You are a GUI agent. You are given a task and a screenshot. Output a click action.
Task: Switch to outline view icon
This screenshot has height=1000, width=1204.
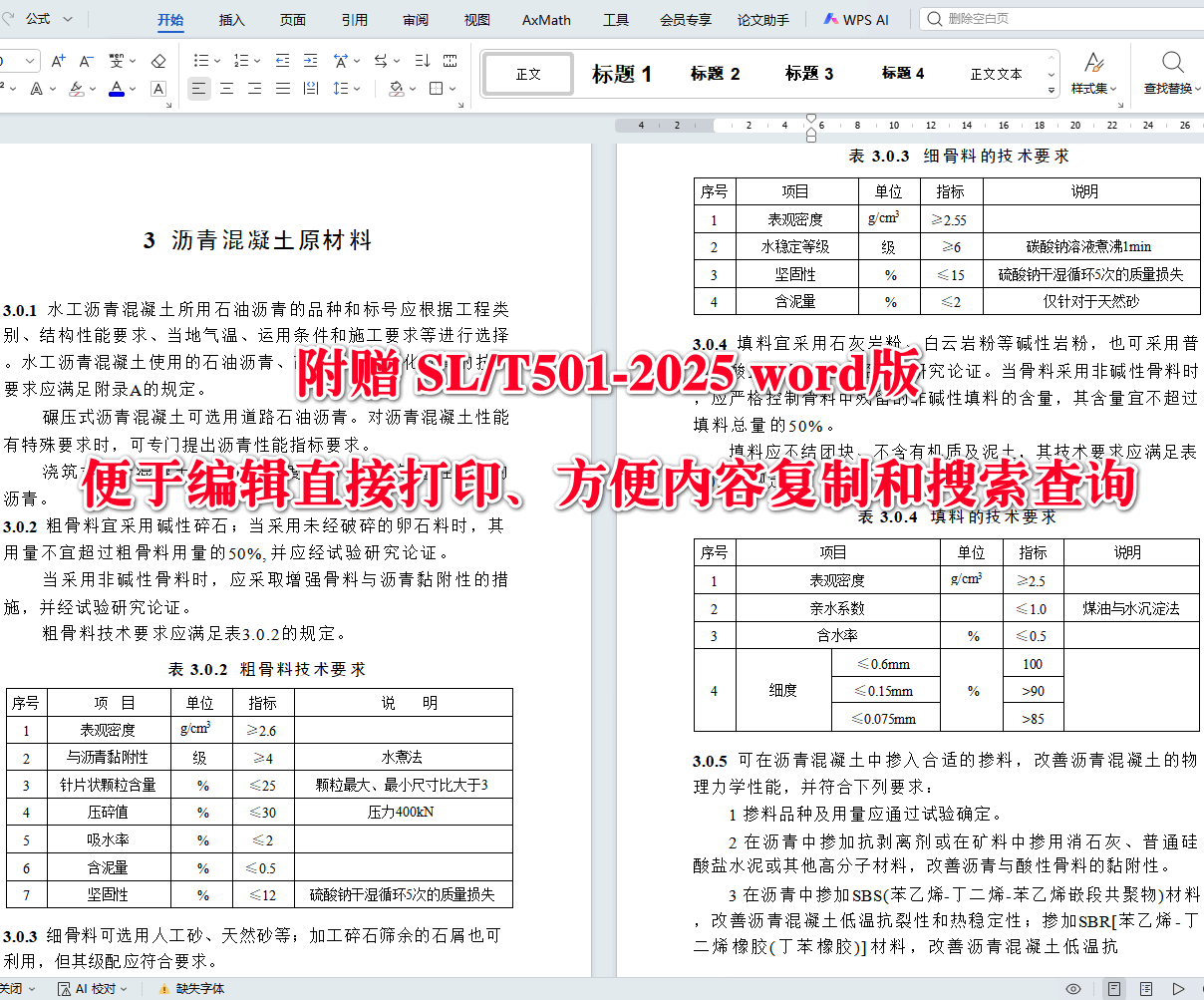tap(1147, 989)
